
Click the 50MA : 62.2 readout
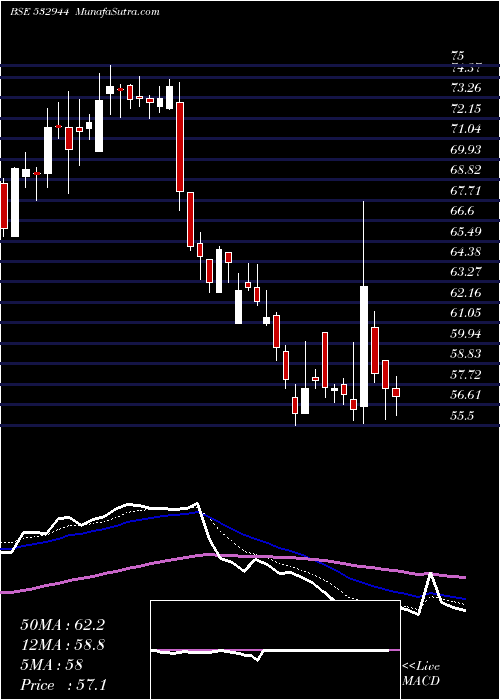62,625
